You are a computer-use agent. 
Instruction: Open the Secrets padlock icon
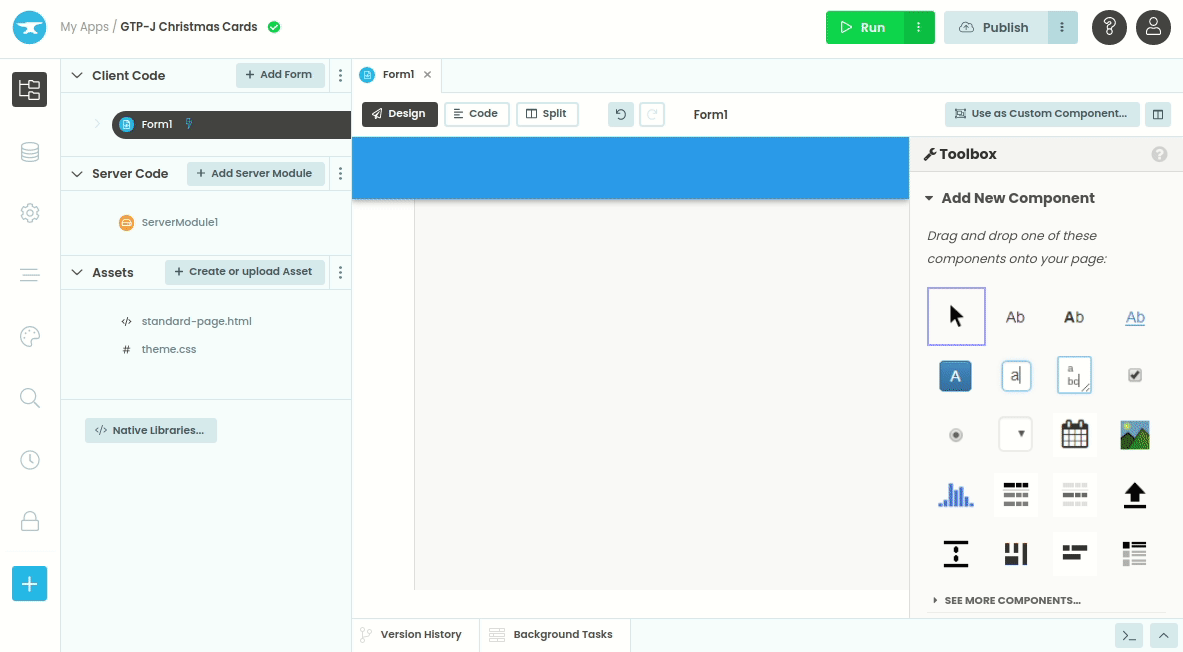[x=29, y=521]
